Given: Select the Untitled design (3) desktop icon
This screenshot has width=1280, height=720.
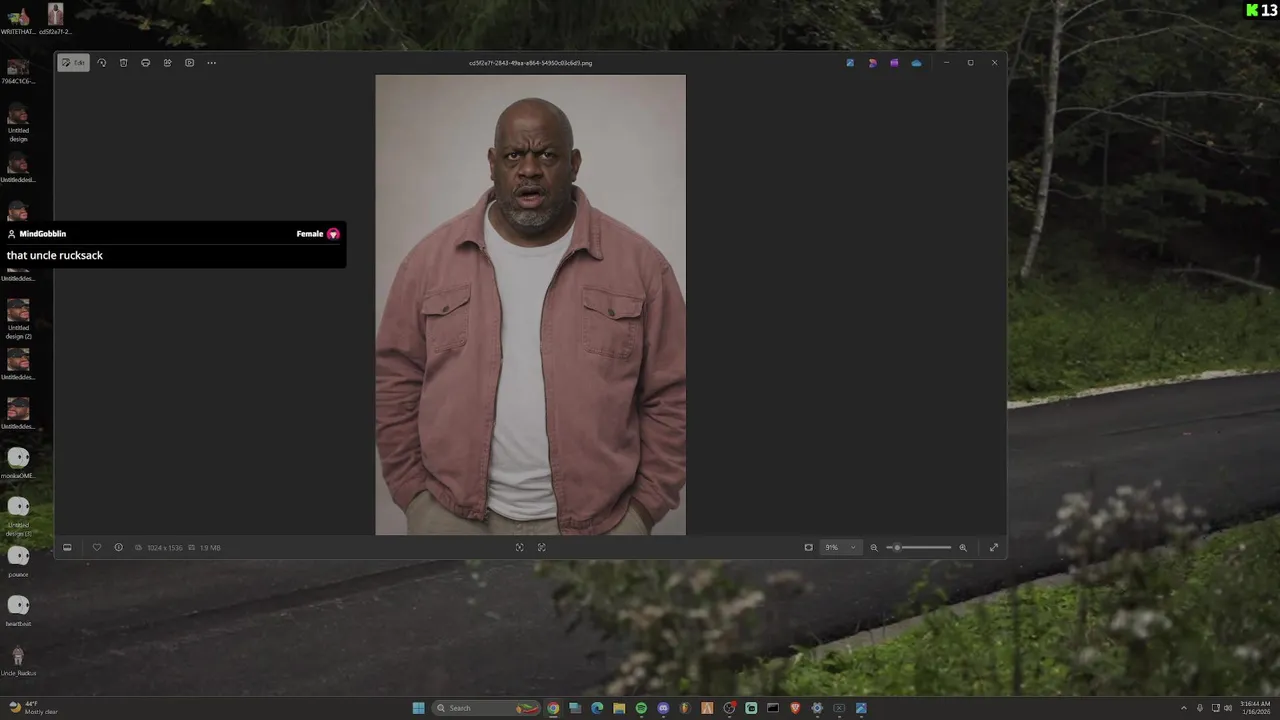Looking at the screenshot, I should point(18,516).
